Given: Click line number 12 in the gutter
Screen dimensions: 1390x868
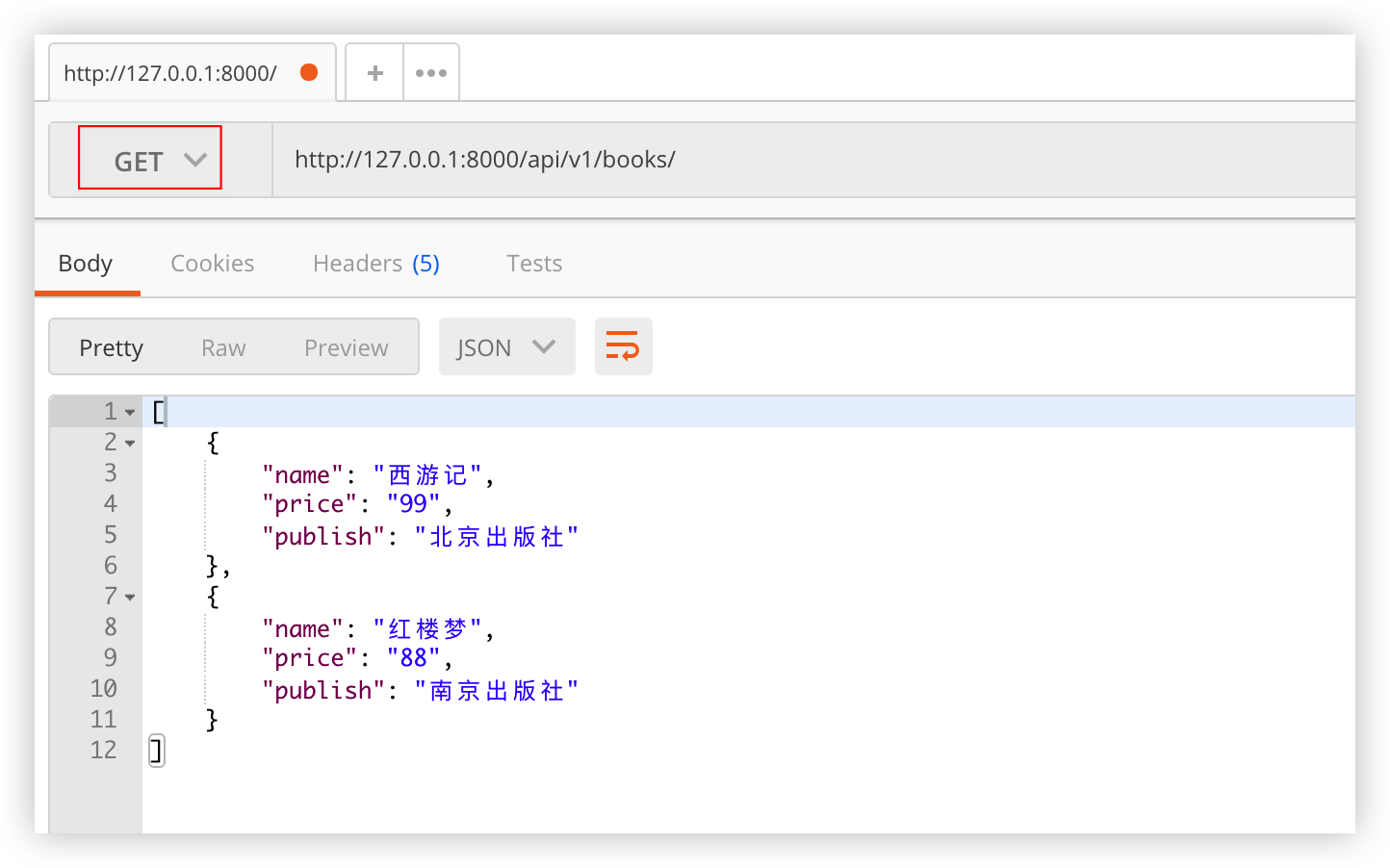Looking at the screenshot, I should pyautogui.click(x=104, y=750).
